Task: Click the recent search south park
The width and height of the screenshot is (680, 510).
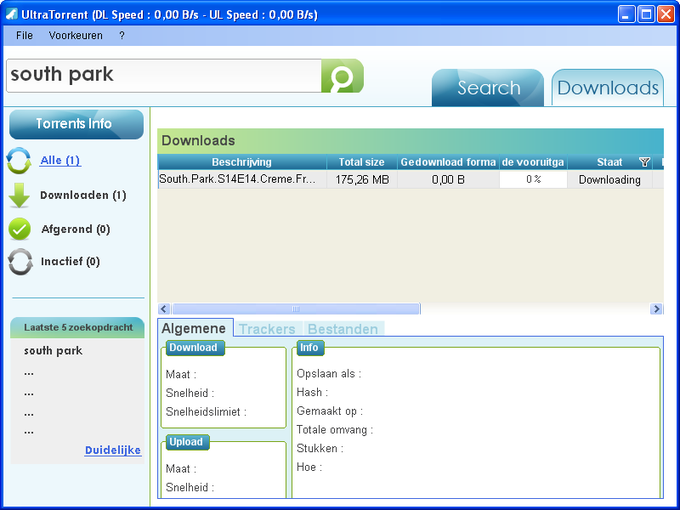Action: point(53,350)
